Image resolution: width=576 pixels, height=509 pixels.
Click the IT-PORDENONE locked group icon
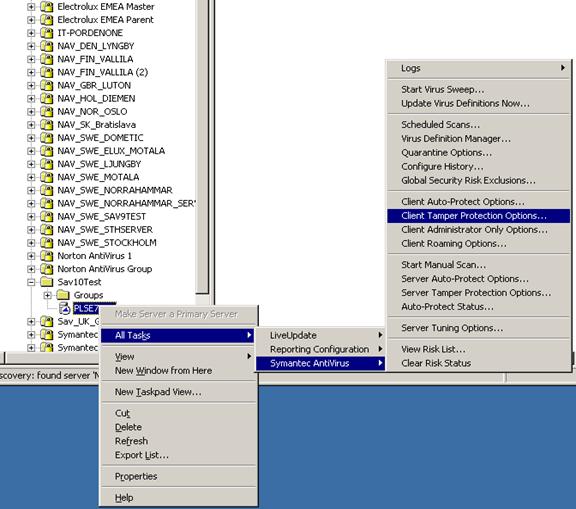47,33
